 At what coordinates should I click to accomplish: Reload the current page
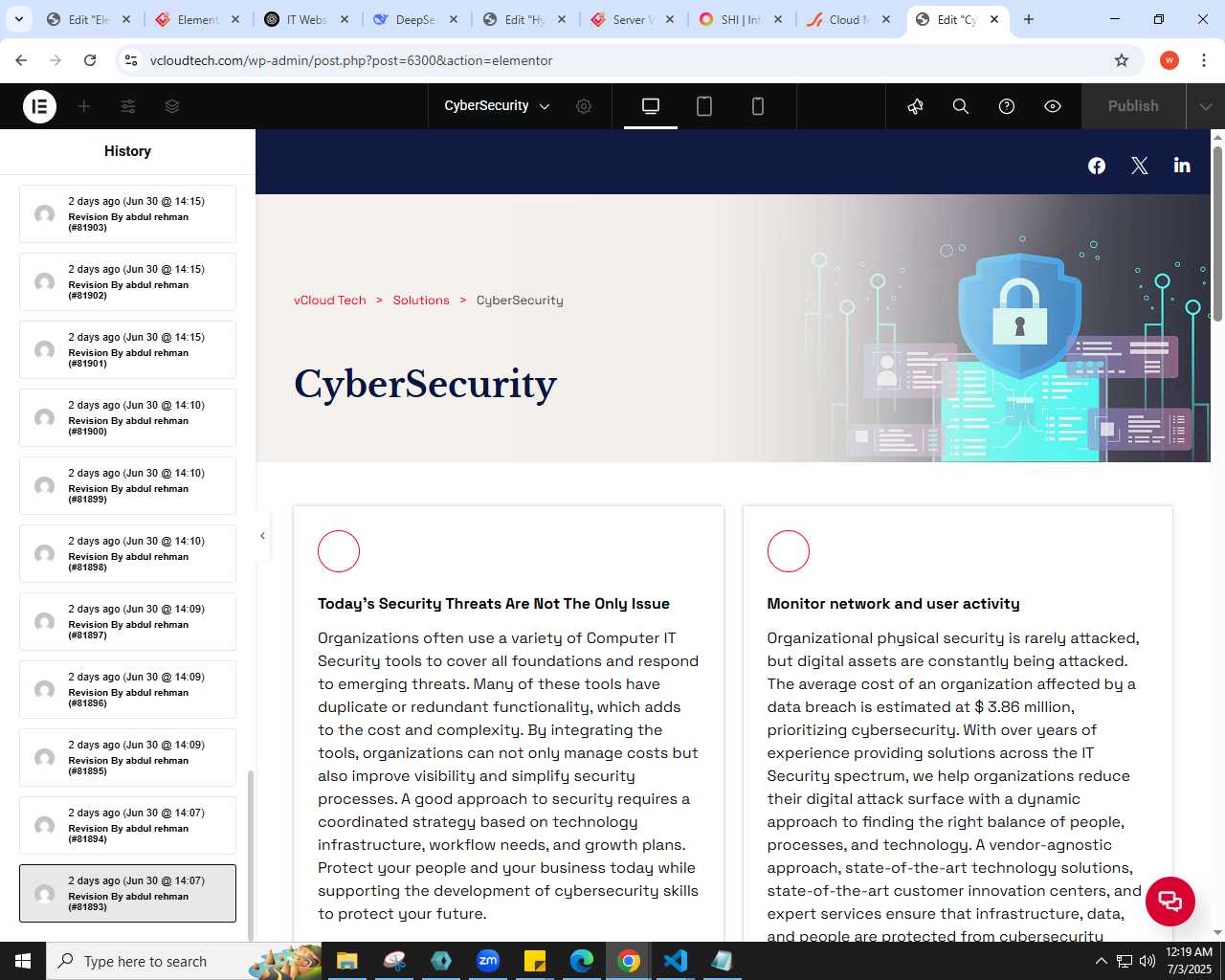click(x=90, y=60)
